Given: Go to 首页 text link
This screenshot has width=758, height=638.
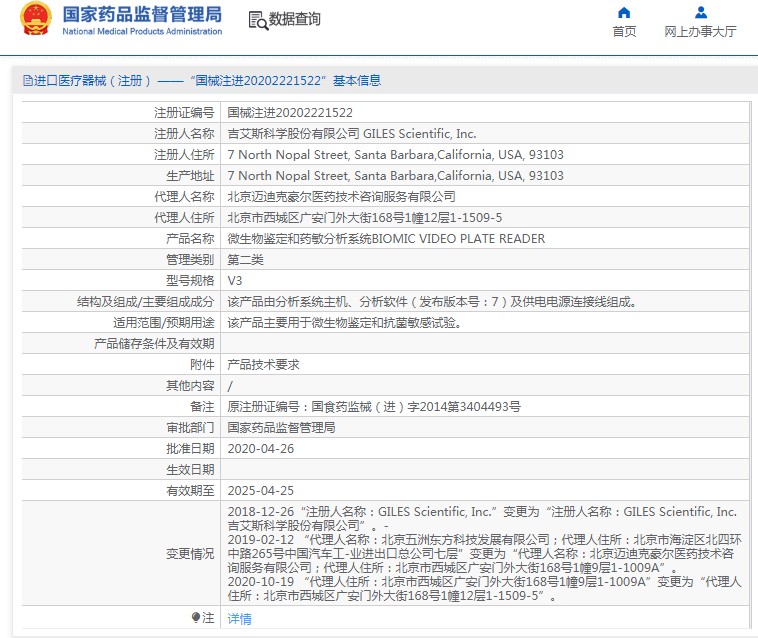Looking at the screenshot, I should click(624, 32).
